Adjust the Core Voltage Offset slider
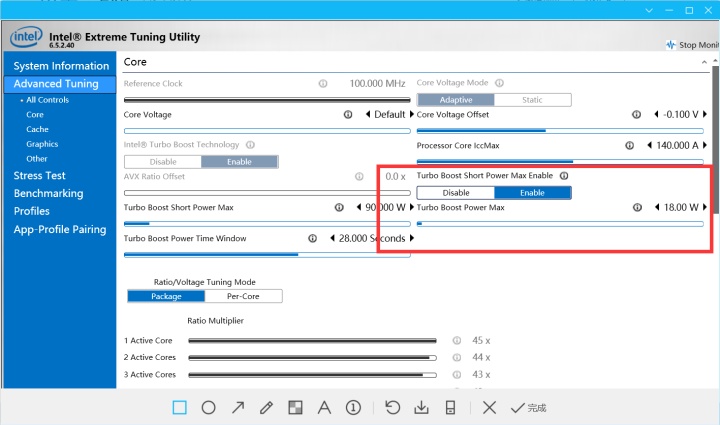Viewport: 720px width, 425px height. [x=560, y=131]
